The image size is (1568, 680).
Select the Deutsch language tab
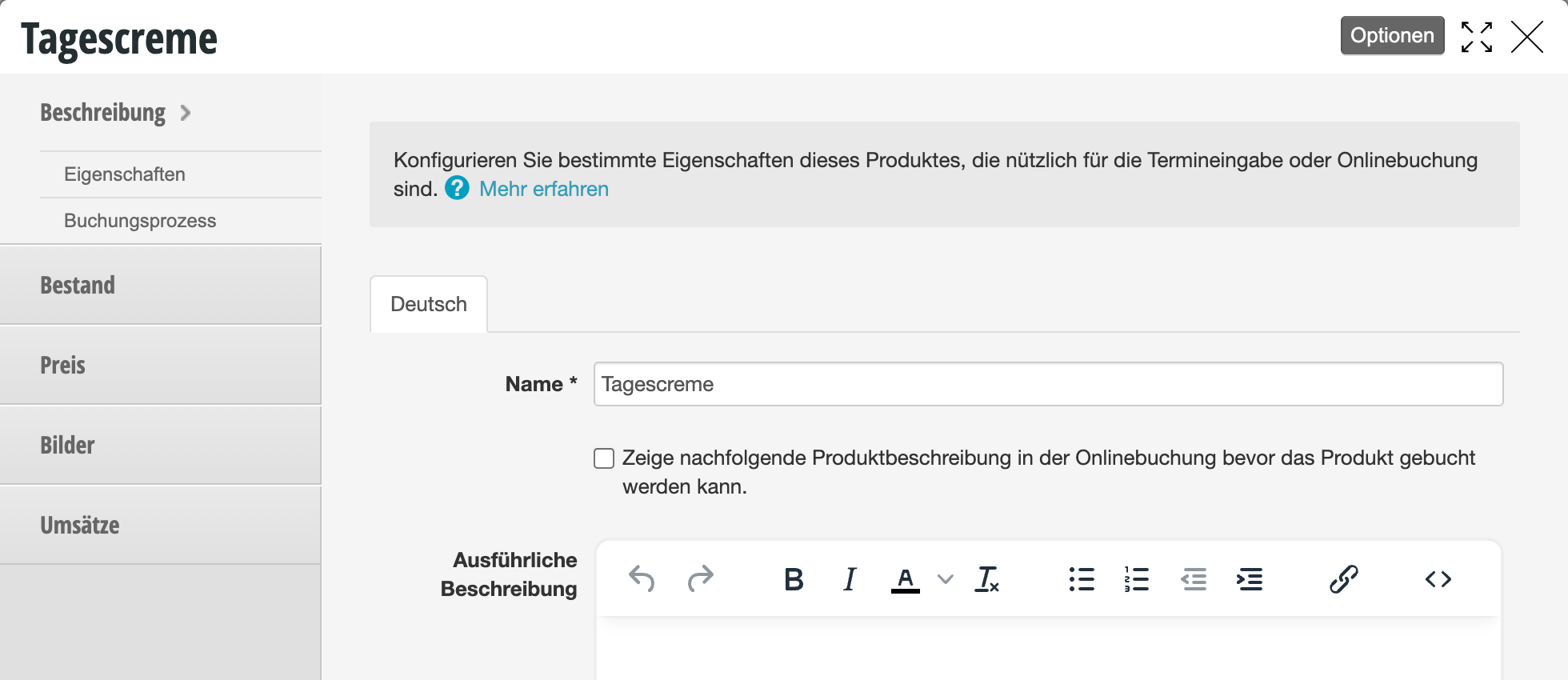pos(429,304)
